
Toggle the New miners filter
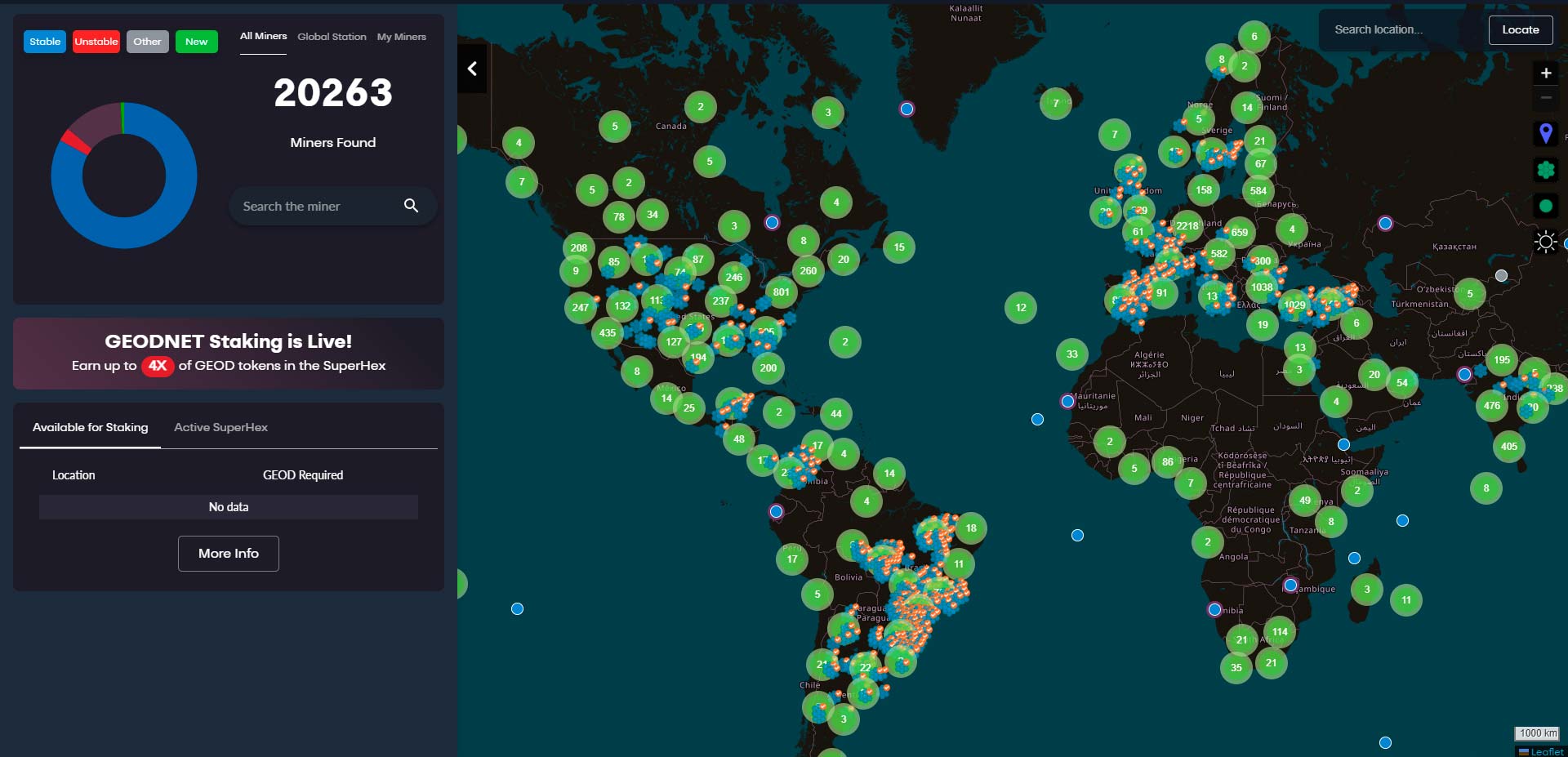pyautogui.click(x=196, y=42)
